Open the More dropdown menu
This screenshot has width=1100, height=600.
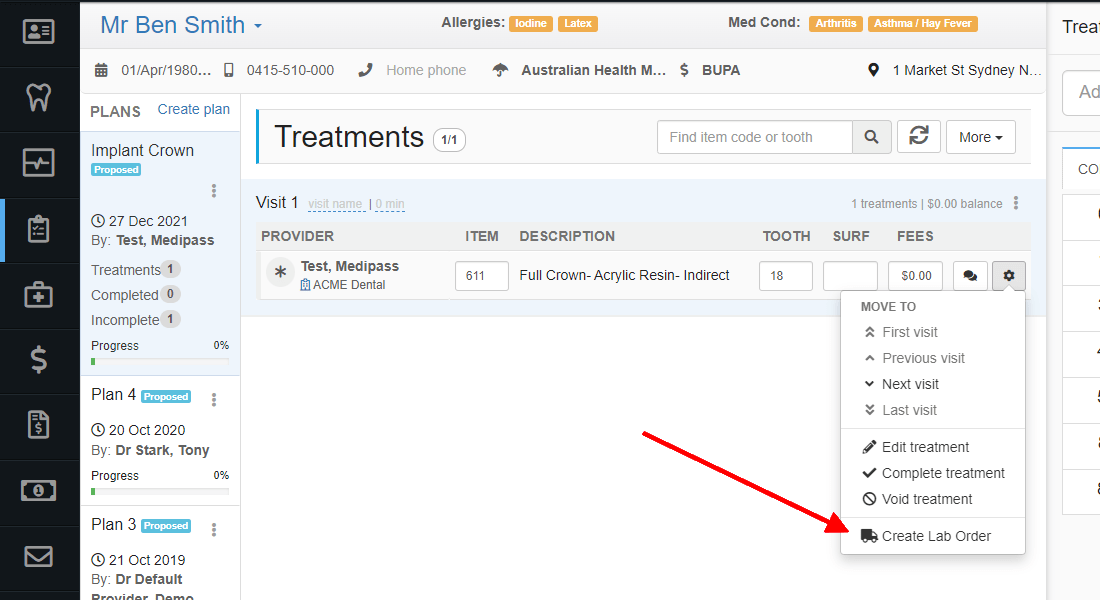980,137
